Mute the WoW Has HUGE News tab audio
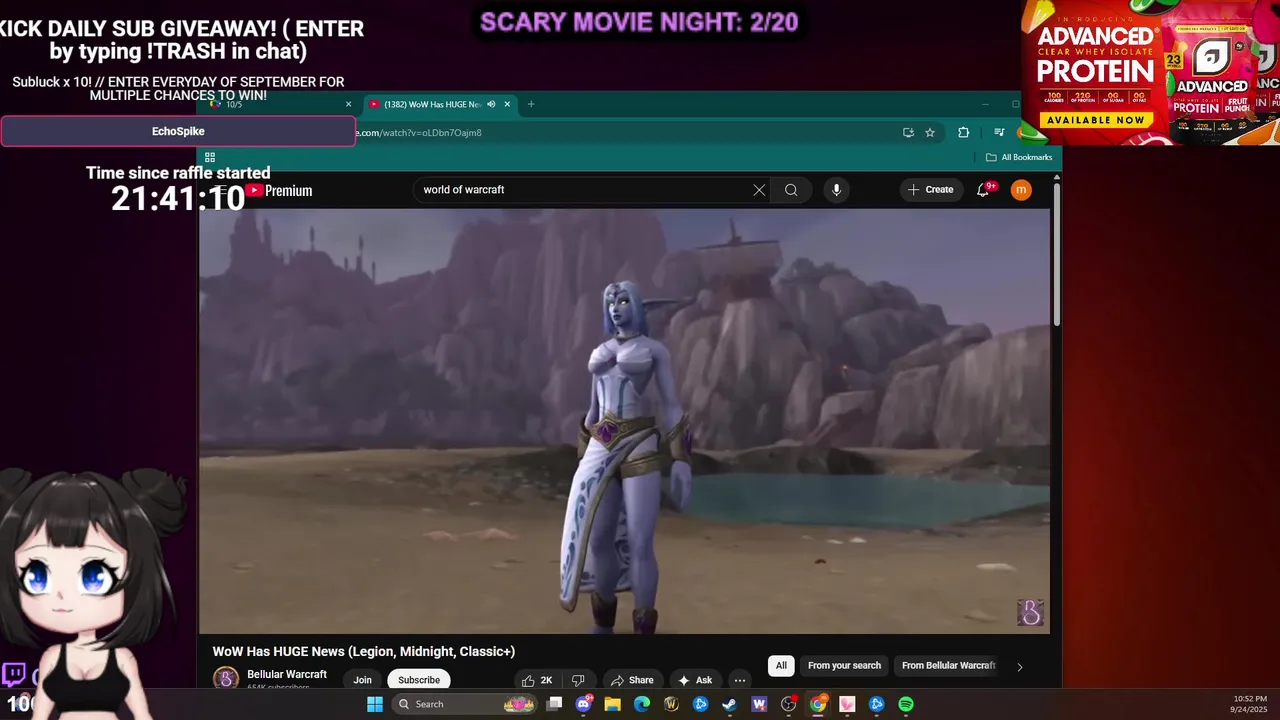The image size is (1280, 720). [491, 104]
